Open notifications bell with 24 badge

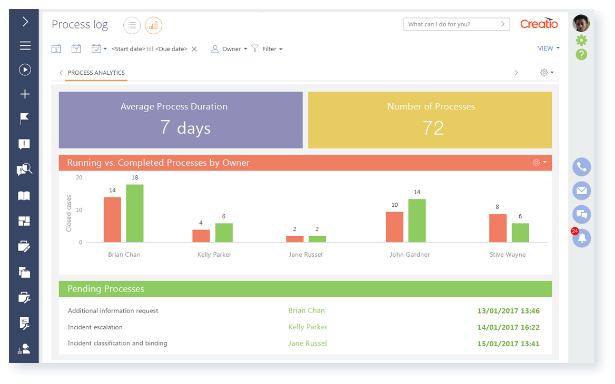tap(581, 238)
